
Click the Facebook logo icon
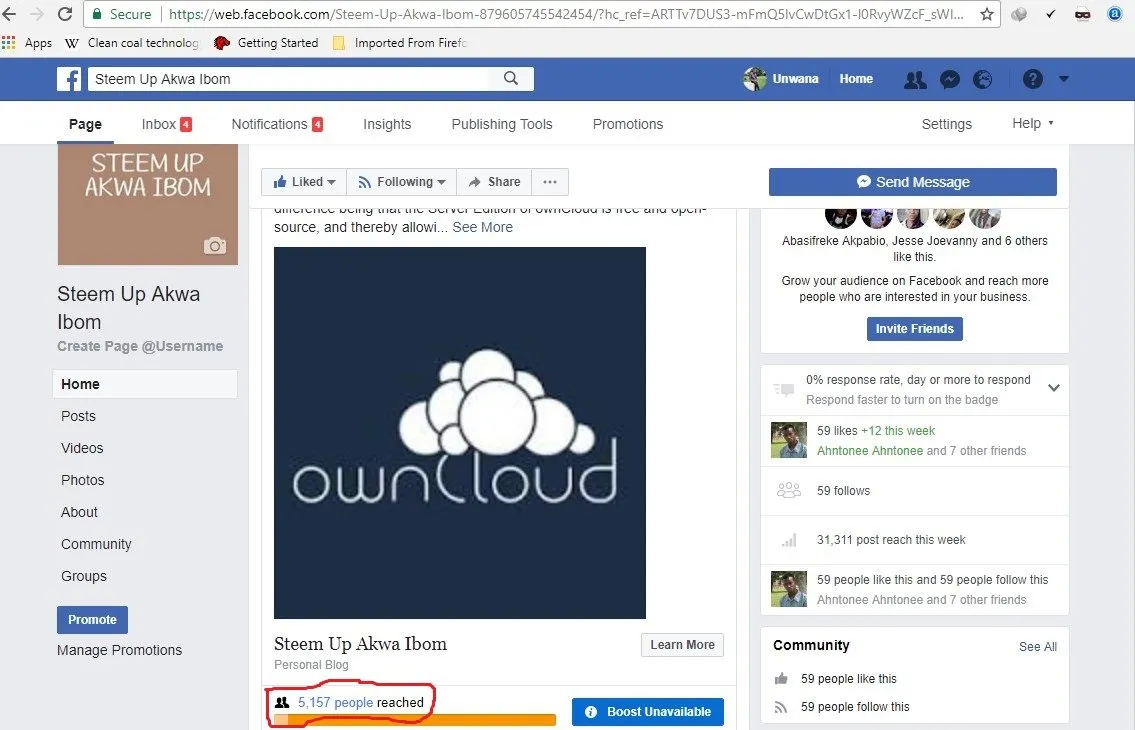pyautogui.click(x=69, y=79)
